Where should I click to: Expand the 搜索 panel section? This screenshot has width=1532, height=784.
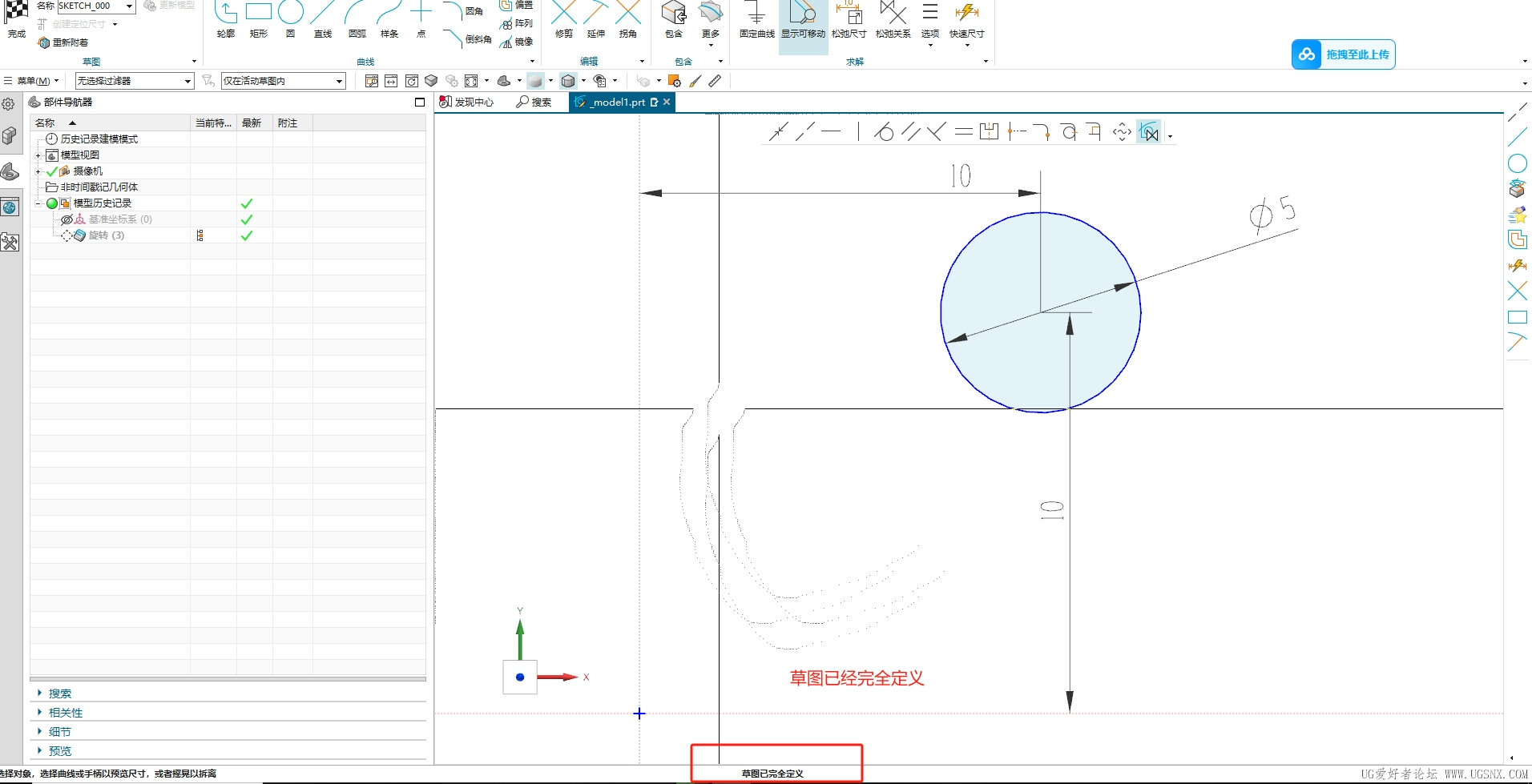(x=59, y=694)
